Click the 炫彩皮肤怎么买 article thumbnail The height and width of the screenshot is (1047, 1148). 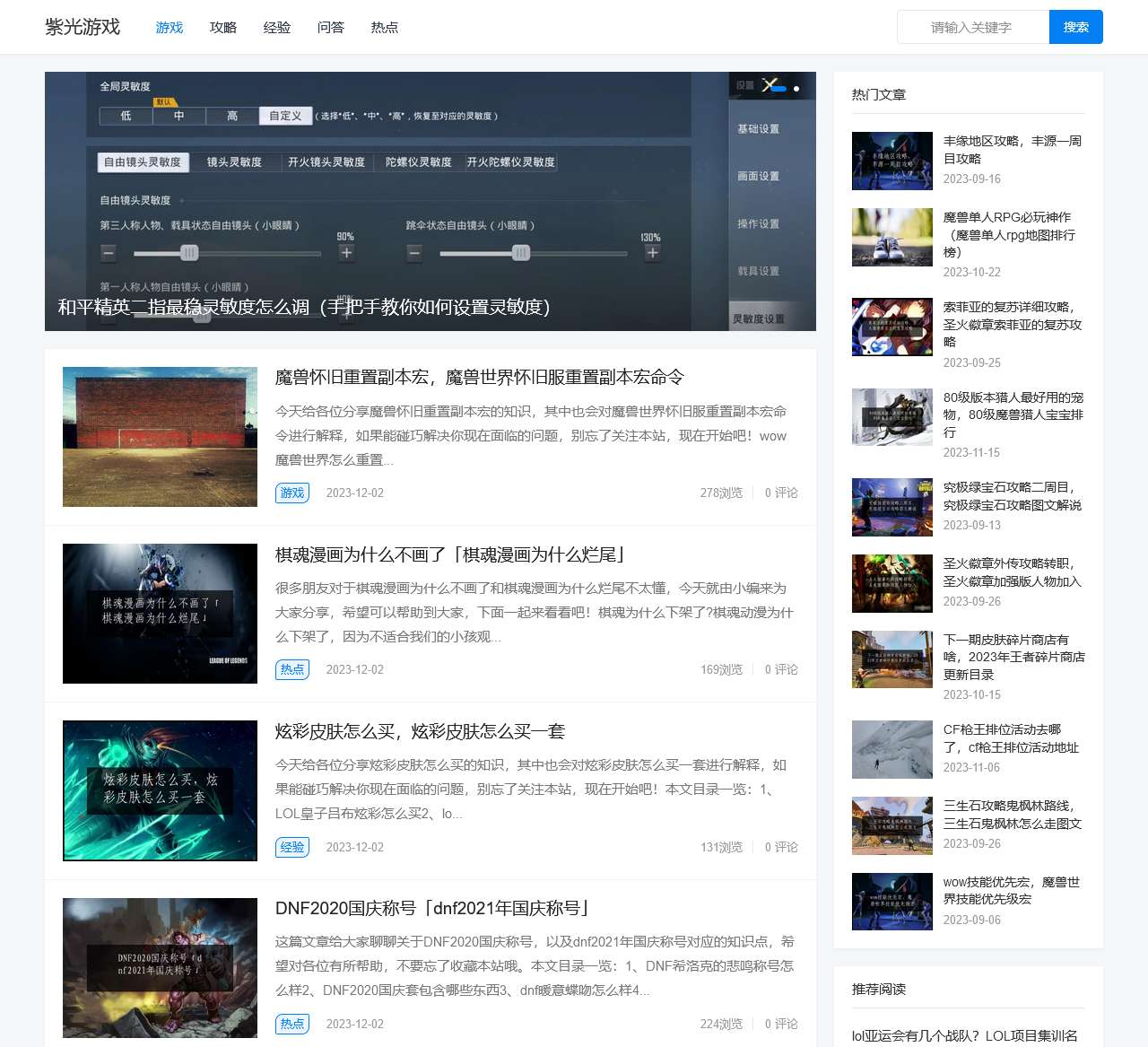click(160, 790)
